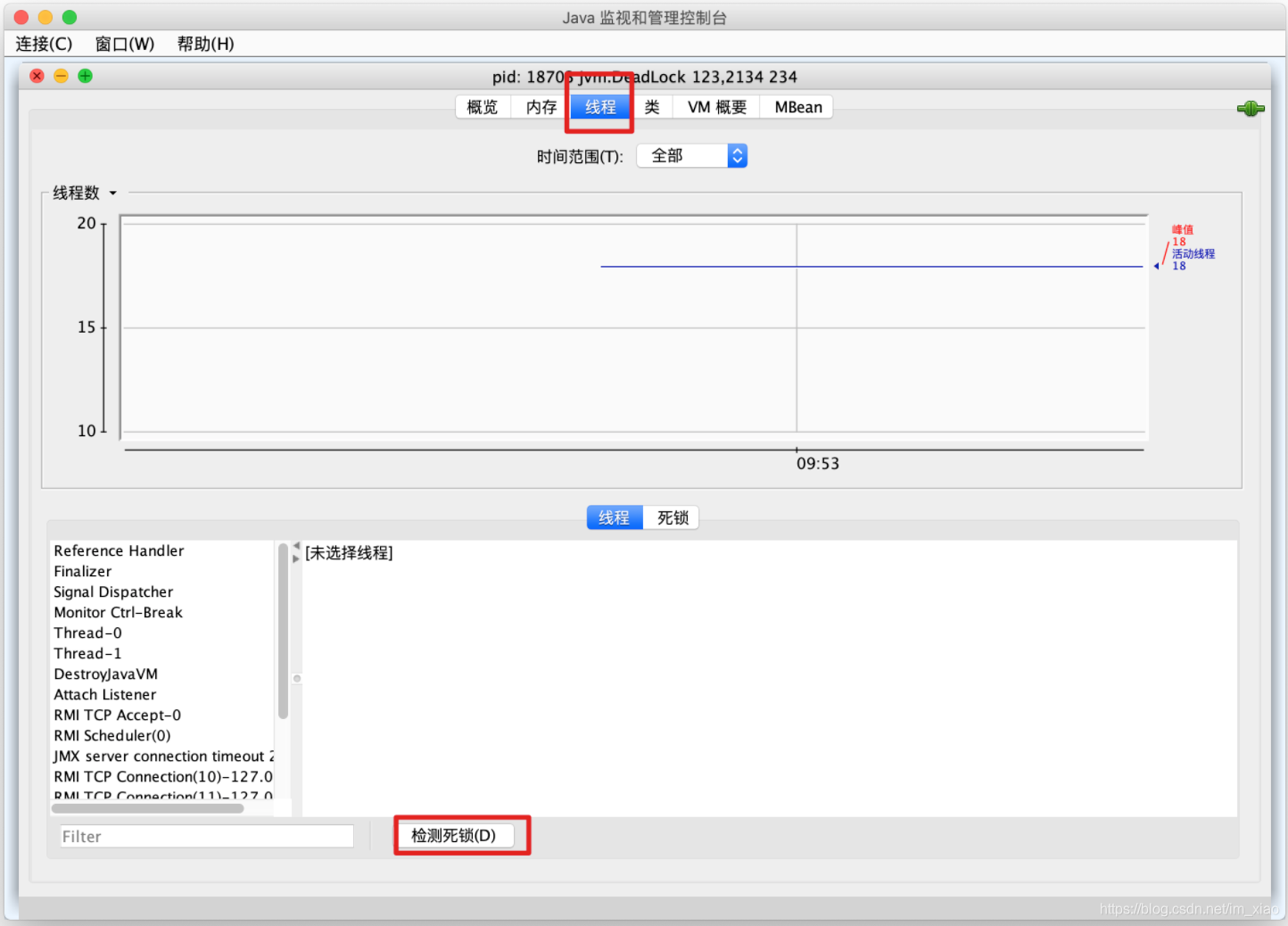Open the MBean tab
The height and width of the screenshot is (926, 1288).
tap(797, 107)
